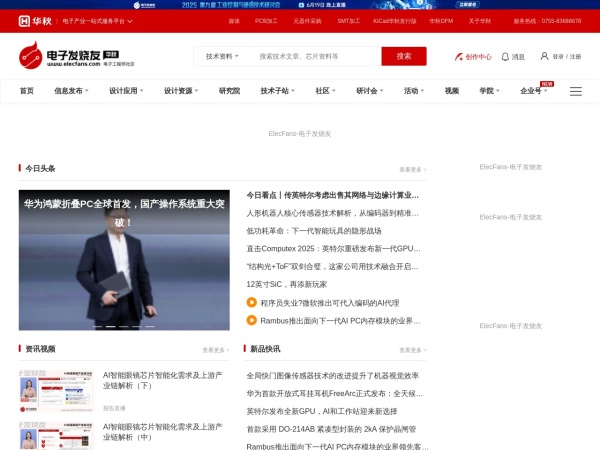
Task: Expand the 技术子站 nav menu
Action: [x=277, y=91]
